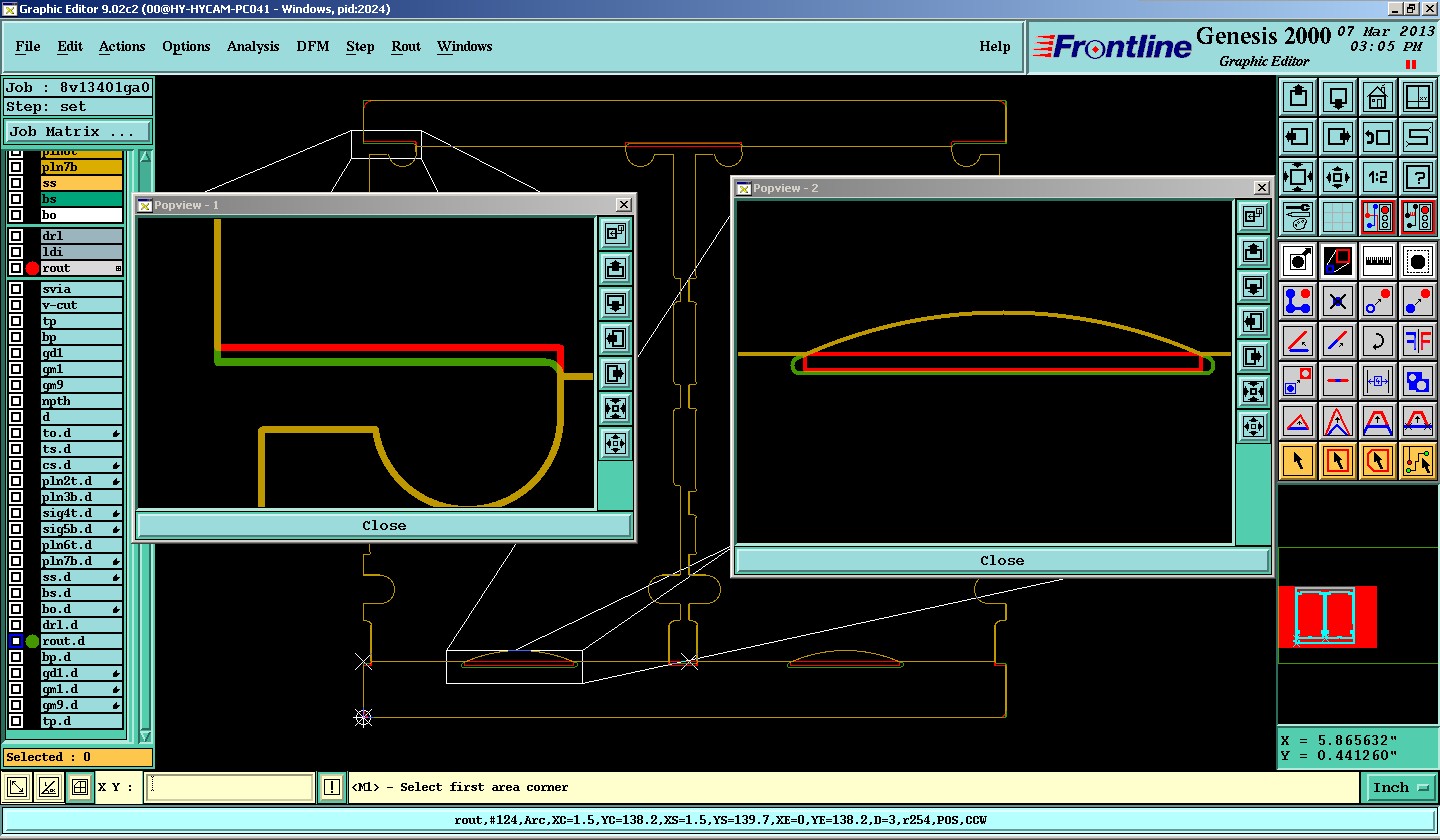Expand the rout layer marker
The image size is (1440, 840).
pyautogui.click(x=118, y=268)
